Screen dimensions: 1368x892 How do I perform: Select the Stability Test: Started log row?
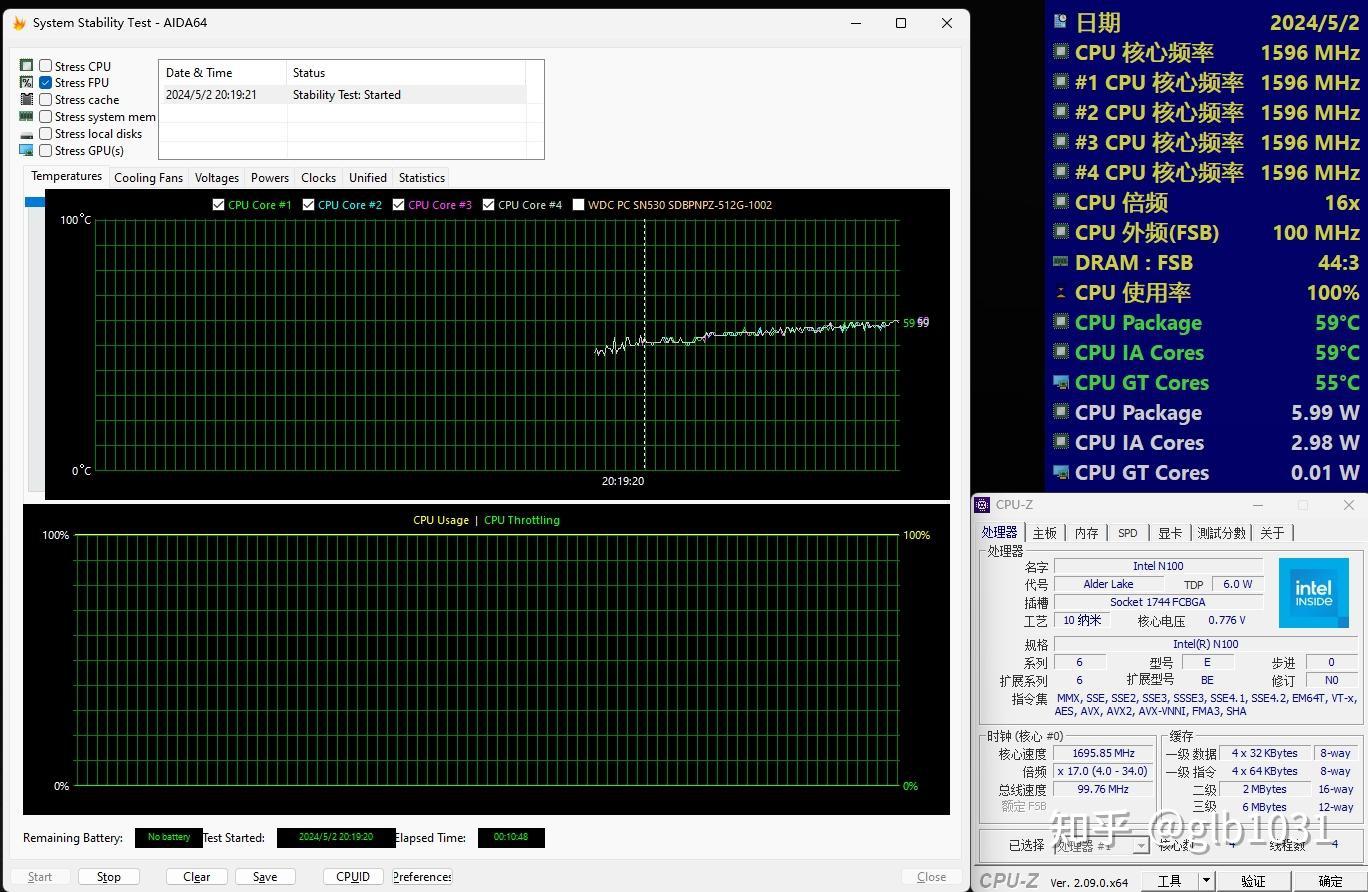pyautogui.click(x=345, y=95)
